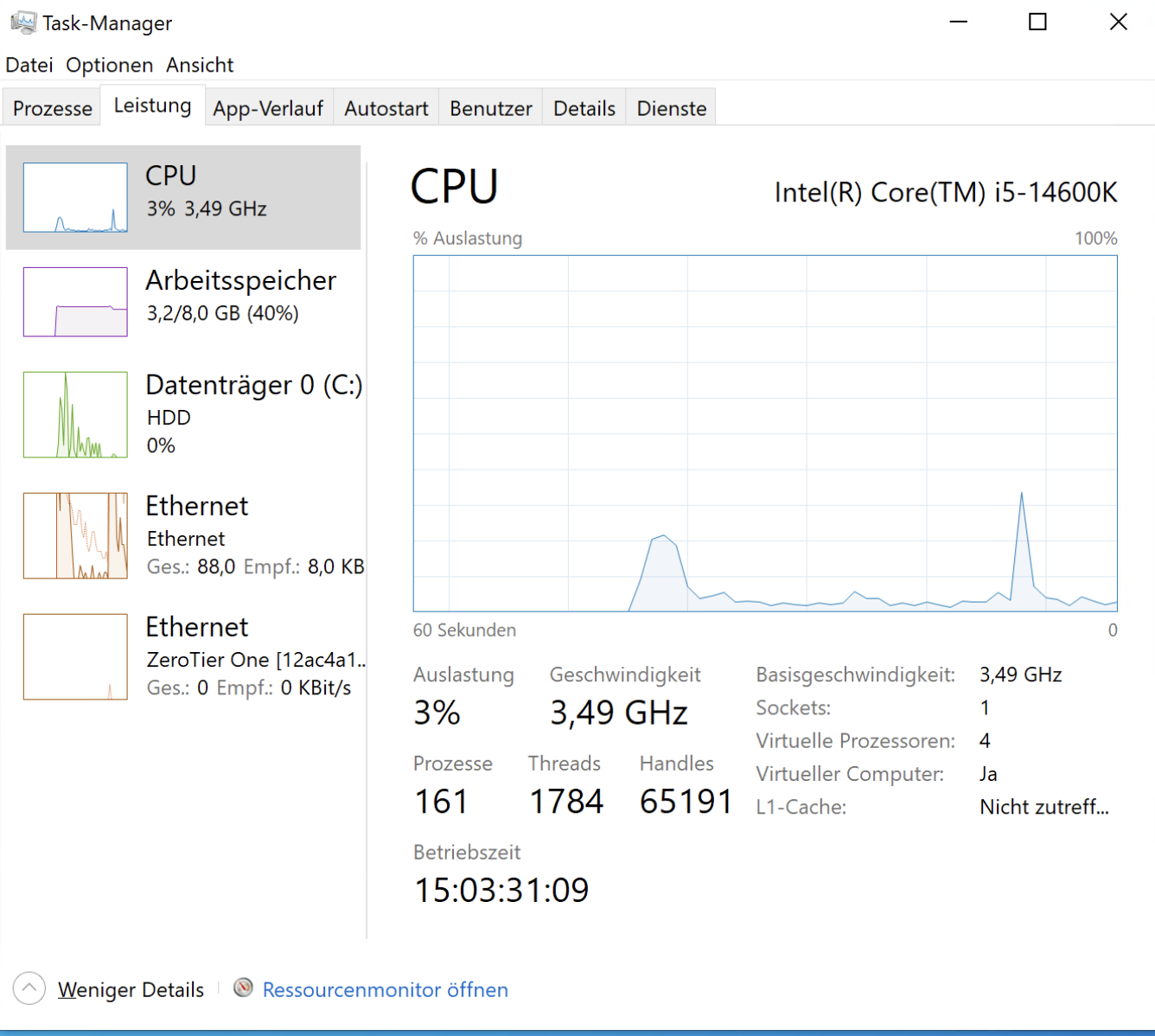1155x1036 pixels.
Task: Click the Auslastung 3% value
Action: coord(437,713)
